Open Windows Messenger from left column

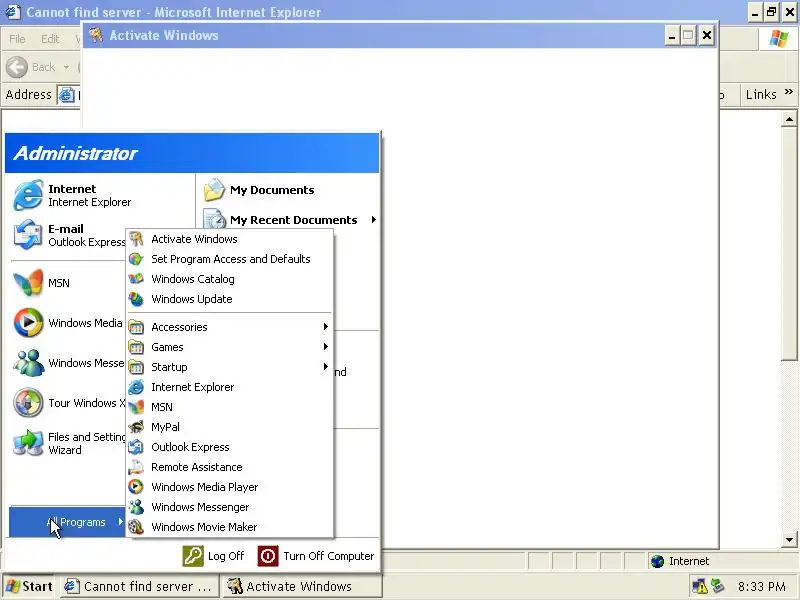[x=68, y=363]
